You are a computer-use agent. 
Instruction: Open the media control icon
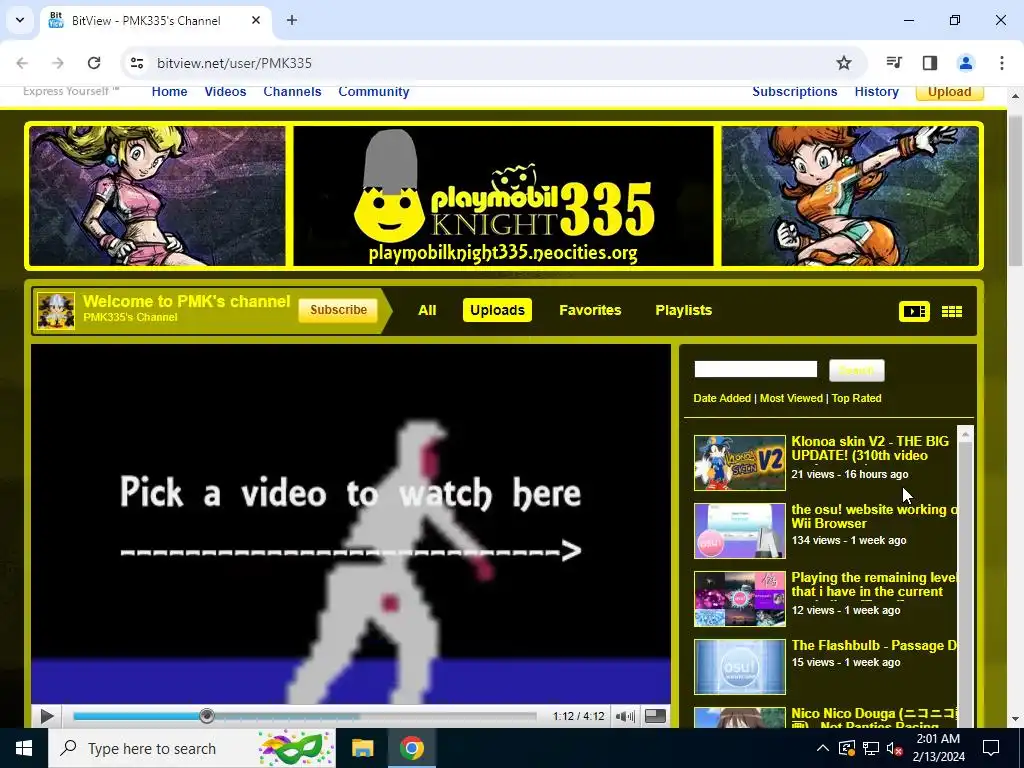(894, 63)
